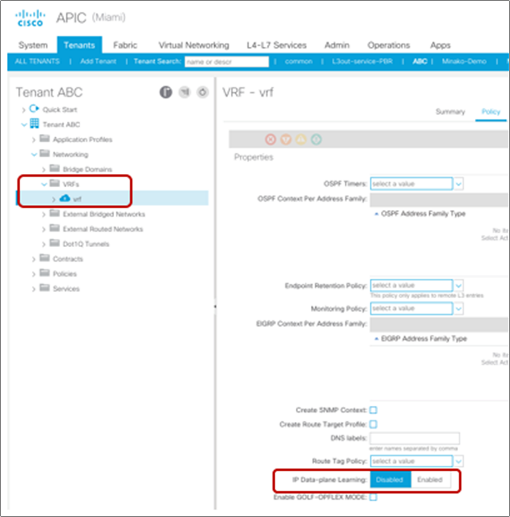This screenshot has width=510, height=517.
Task: Check Create Route Target Profile checkbox
Action: point(373,424)
